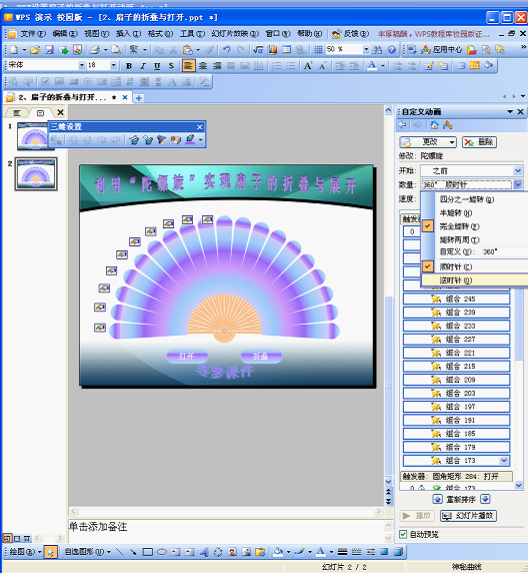Click the Italic formatting icon

pos(143,66)
